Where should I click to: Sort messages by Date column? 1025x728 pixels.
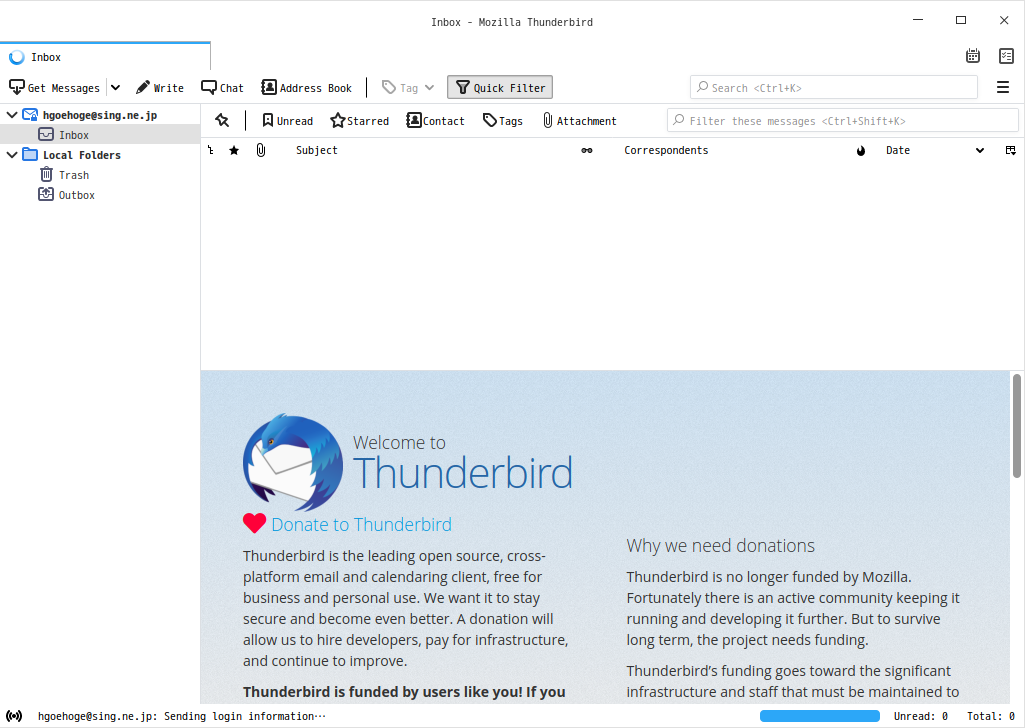[x=898, y=150]
